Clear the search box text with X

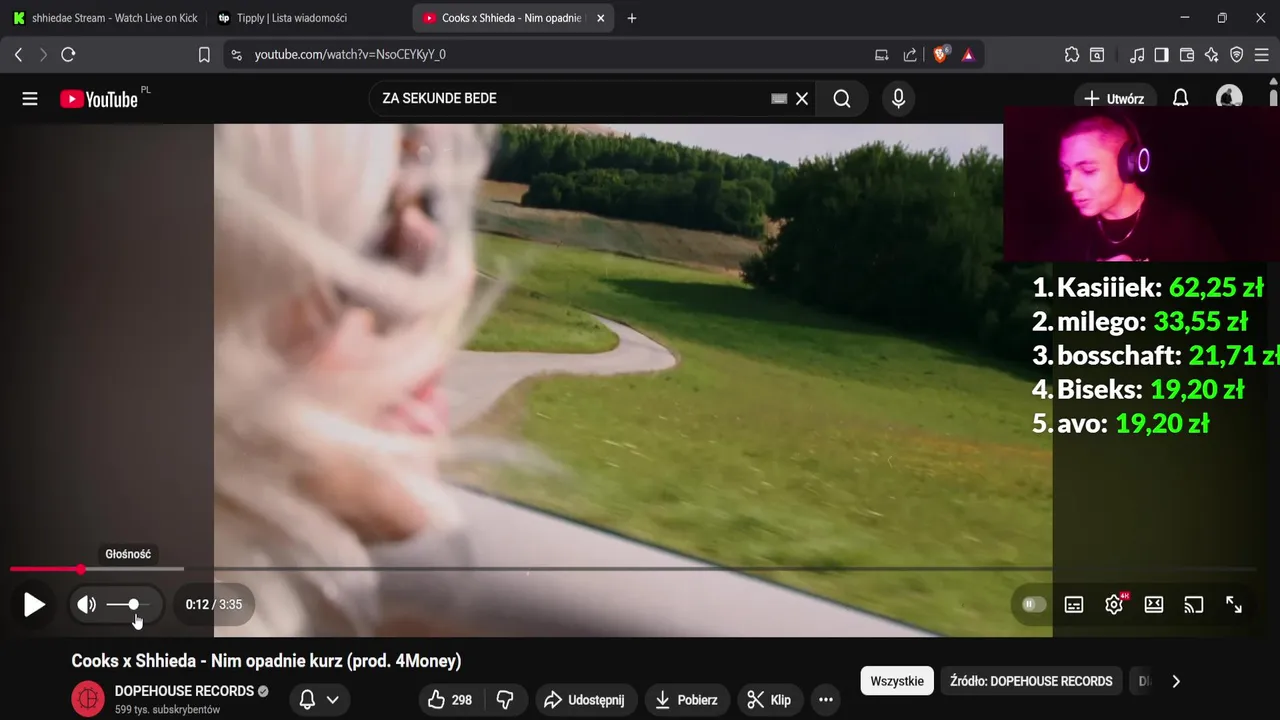click(802, 98)
